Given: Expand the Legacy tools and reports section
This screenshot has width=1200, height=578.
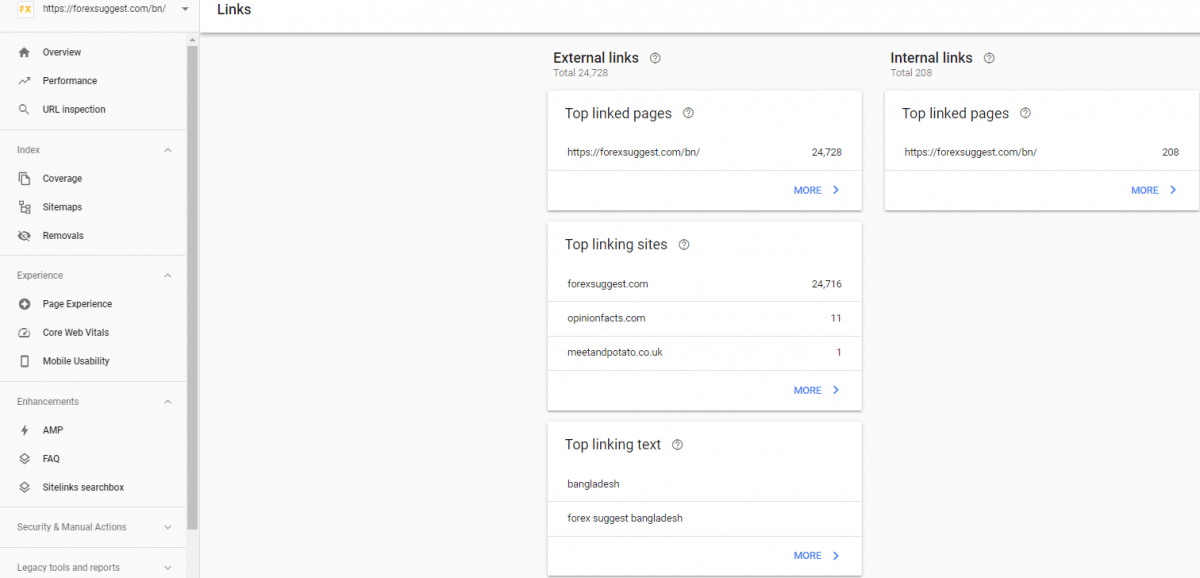Looking at the screenshot, I should click(167, 567).
